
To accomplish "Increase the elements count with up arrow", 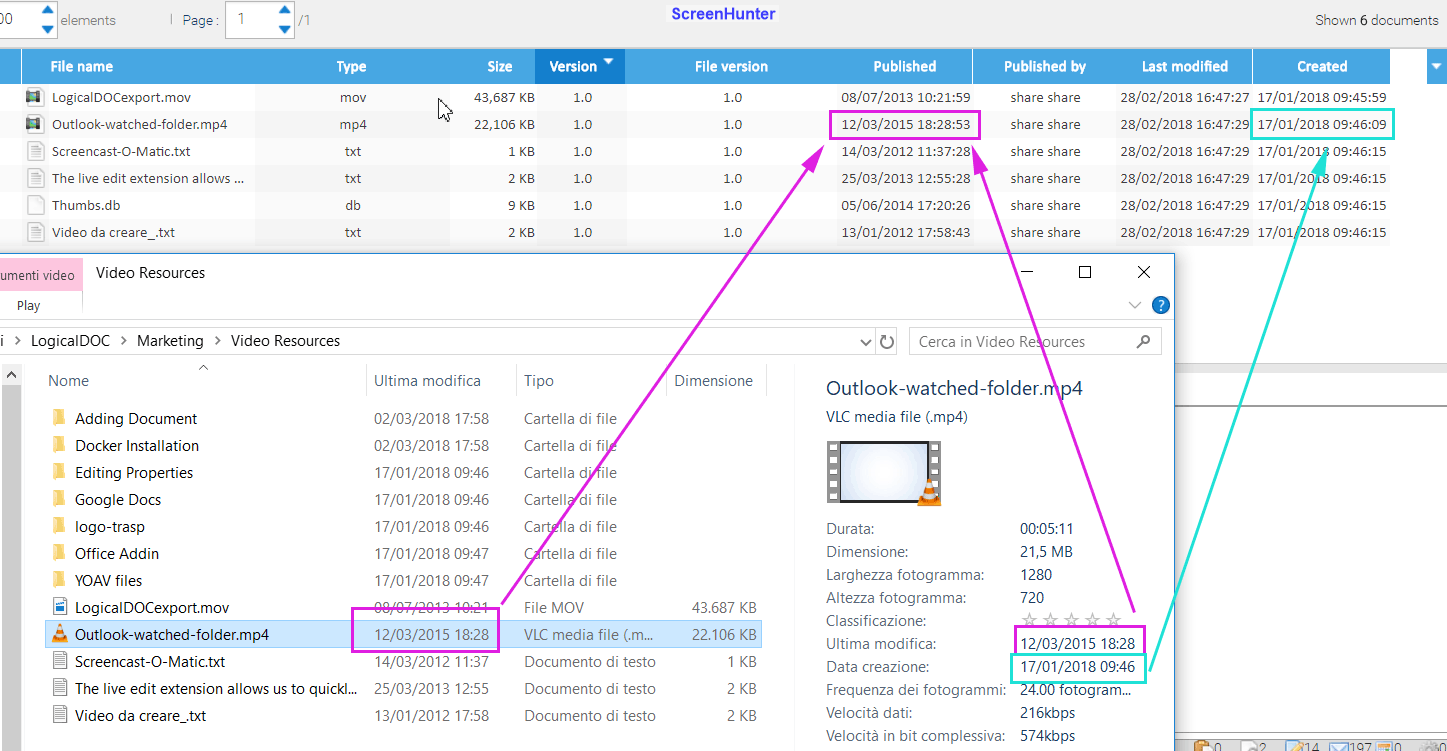I will (x=47, y=10).
